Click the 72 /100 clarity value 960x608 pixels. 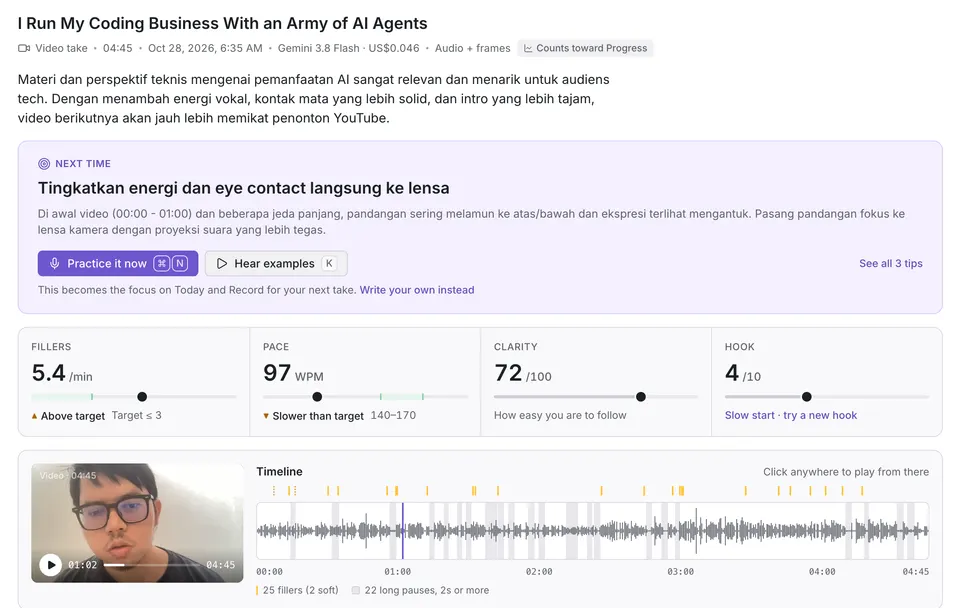pyautogui.click(x=523, y=373)
